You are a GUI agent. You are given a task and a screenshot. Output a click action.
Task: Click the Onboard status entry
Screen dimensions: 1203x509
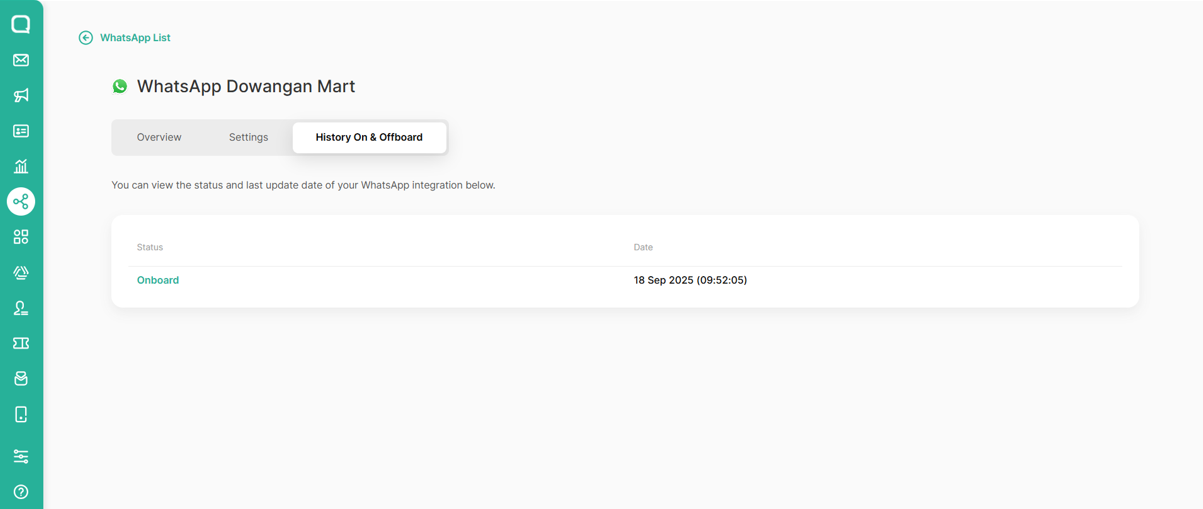(x=158, y=280)
